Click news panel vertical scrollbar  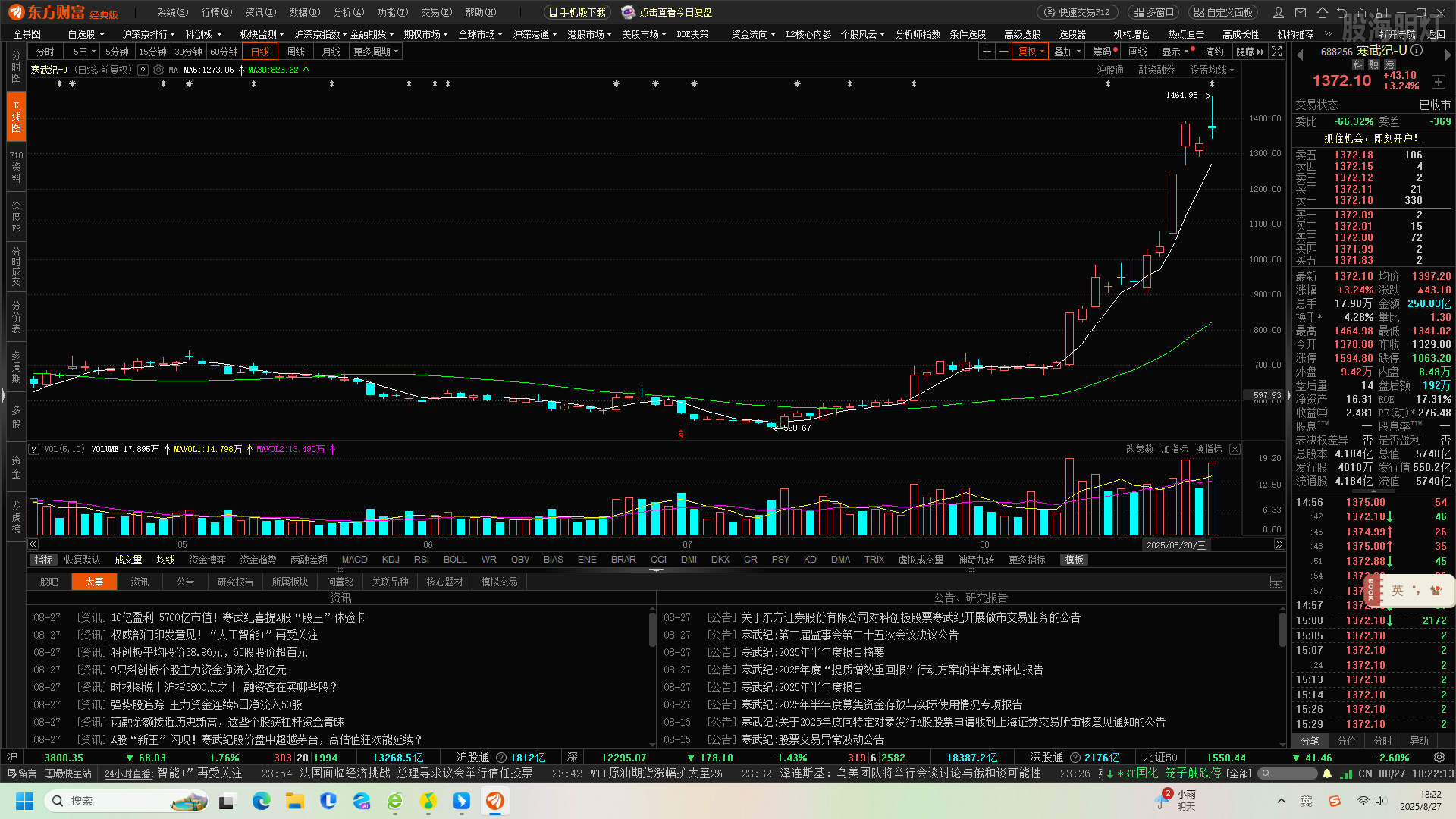tap(652, 628)
